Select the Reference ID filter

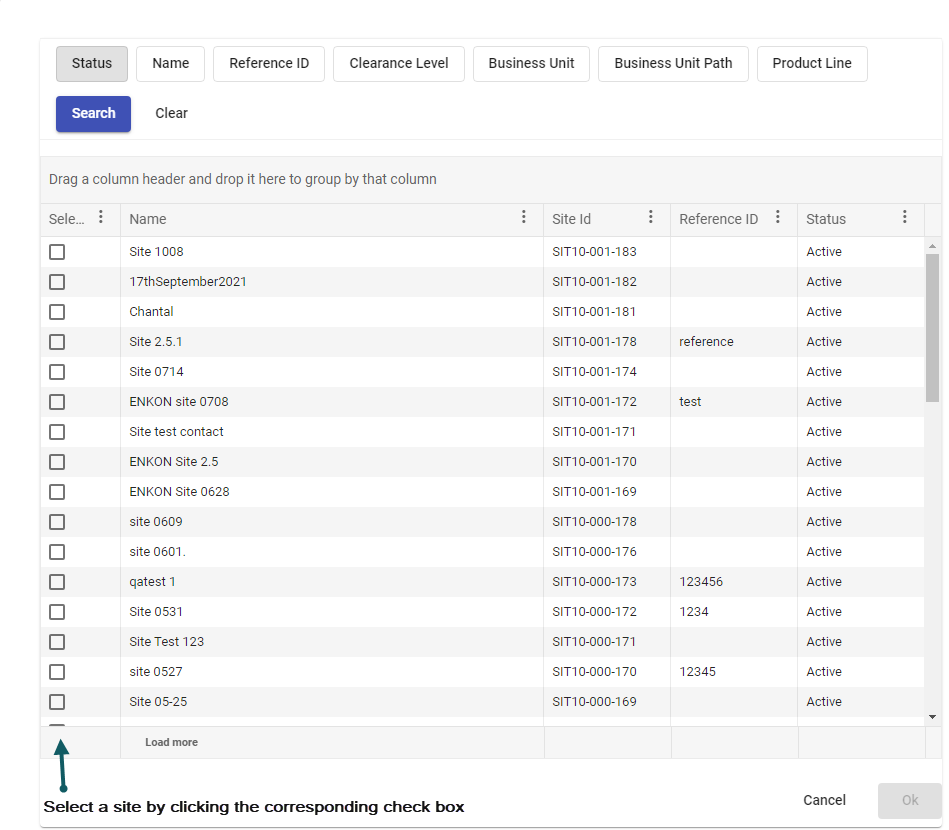tap(269, 63)
